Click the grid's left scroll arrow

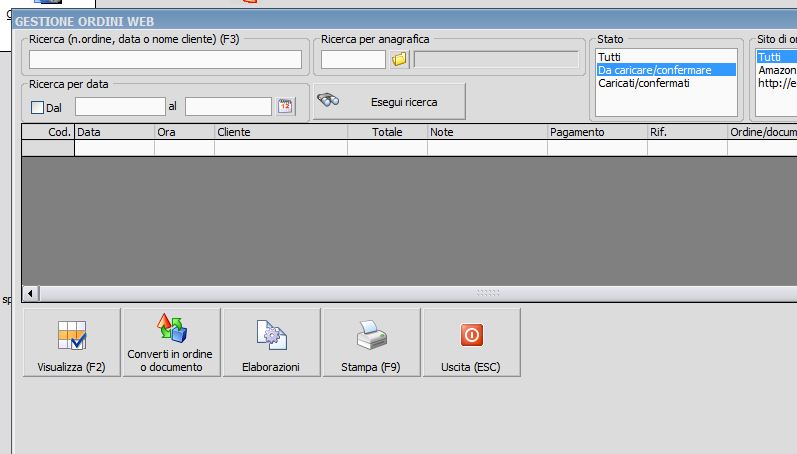[x=30, y=293]
